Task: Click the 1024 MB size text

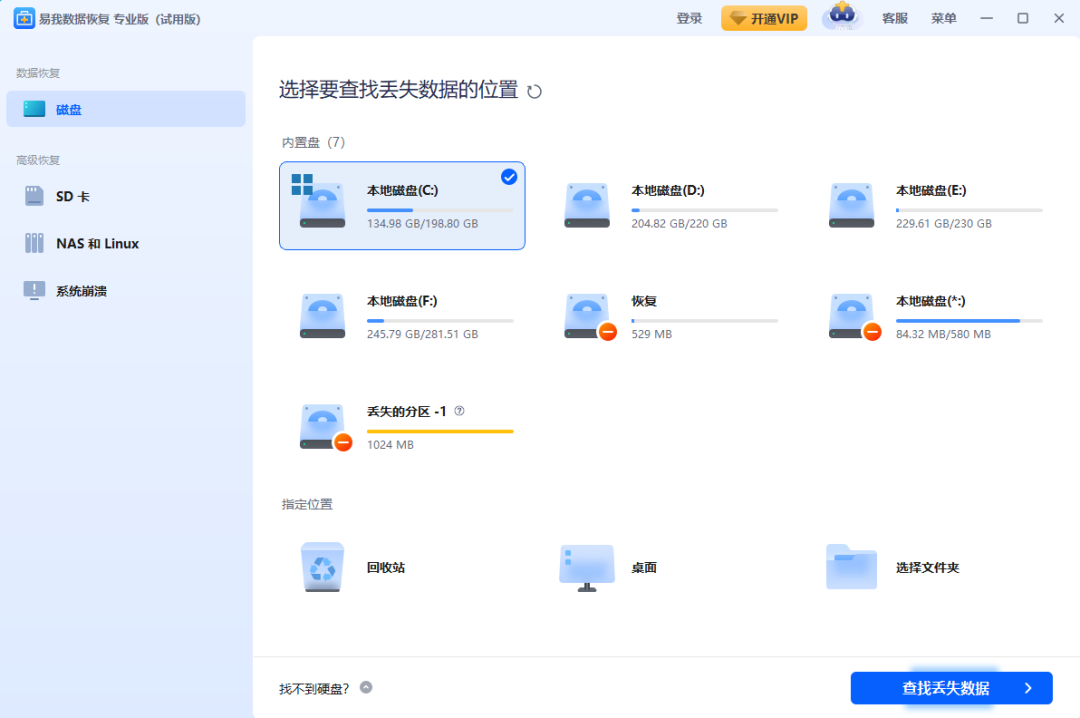Action: [390, 445]
